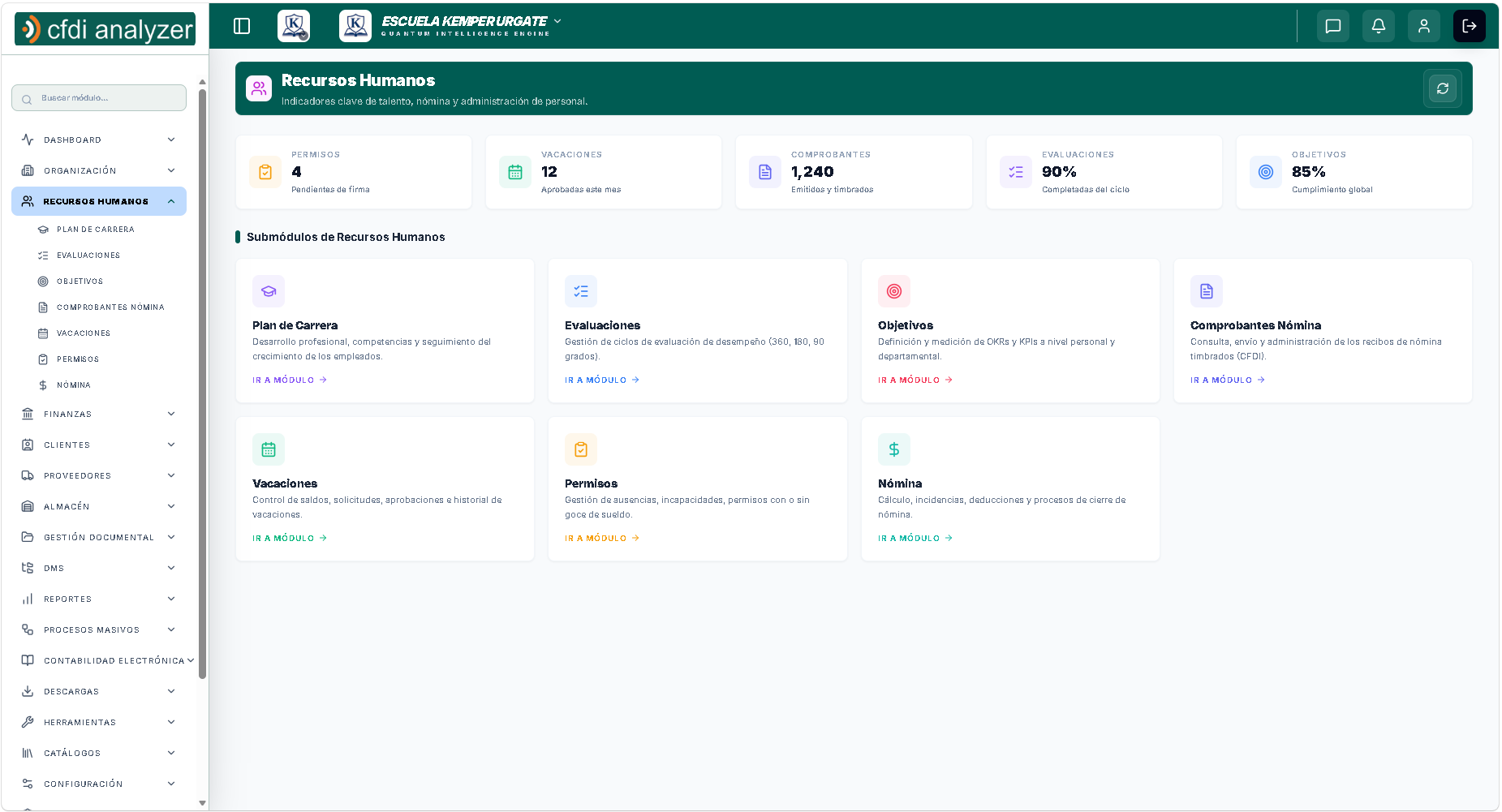Refresh the Recursos Humanos indicators
This screenshot has height=812, width=1502.
1443,88
